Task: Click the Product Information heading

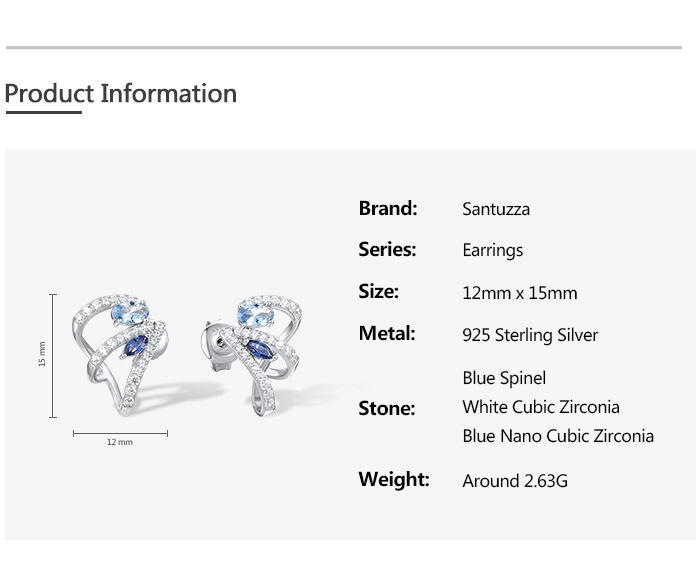Action: click(121, 94)
